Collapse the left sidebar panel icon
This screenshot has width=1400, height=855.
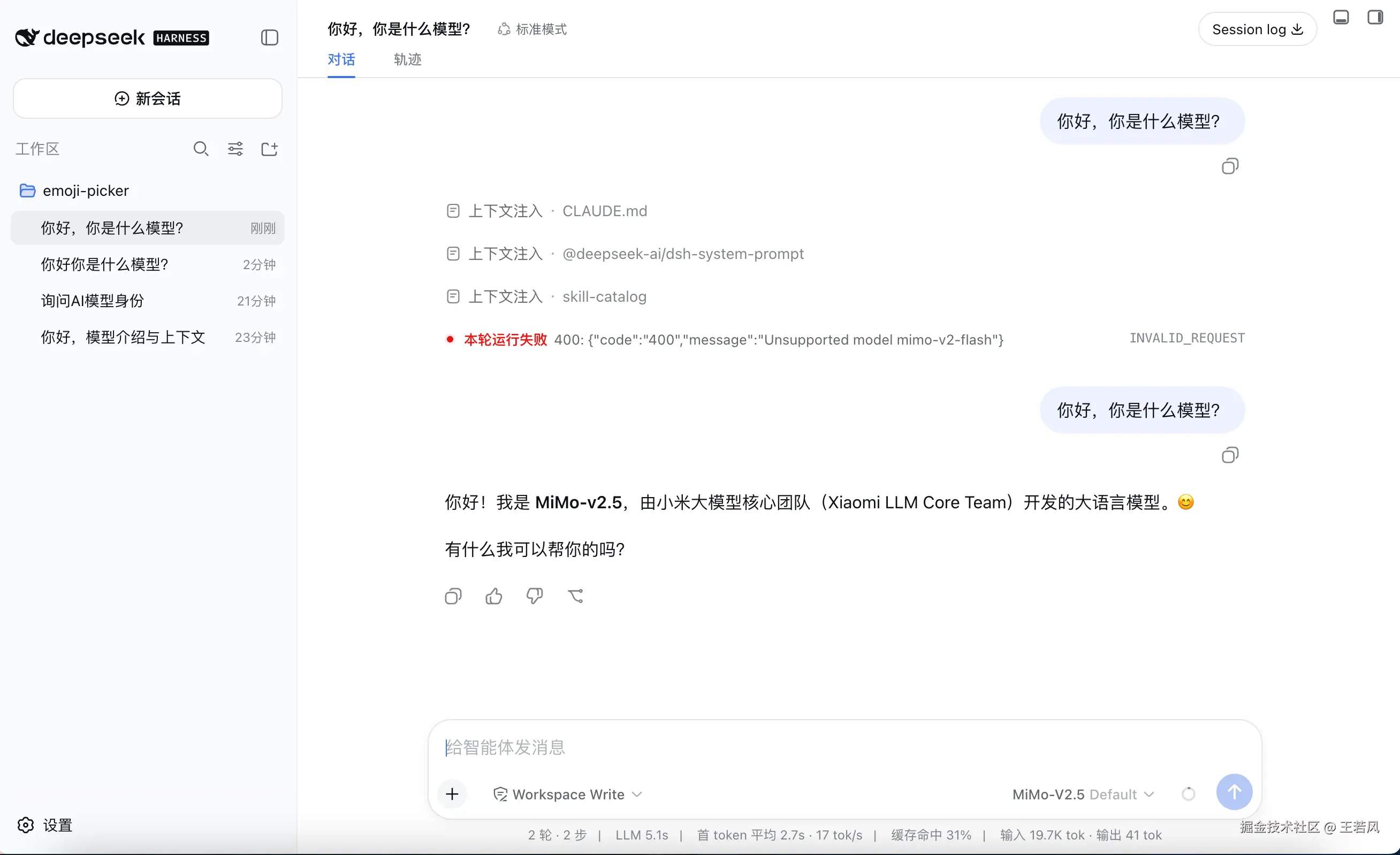coord(269,37)
